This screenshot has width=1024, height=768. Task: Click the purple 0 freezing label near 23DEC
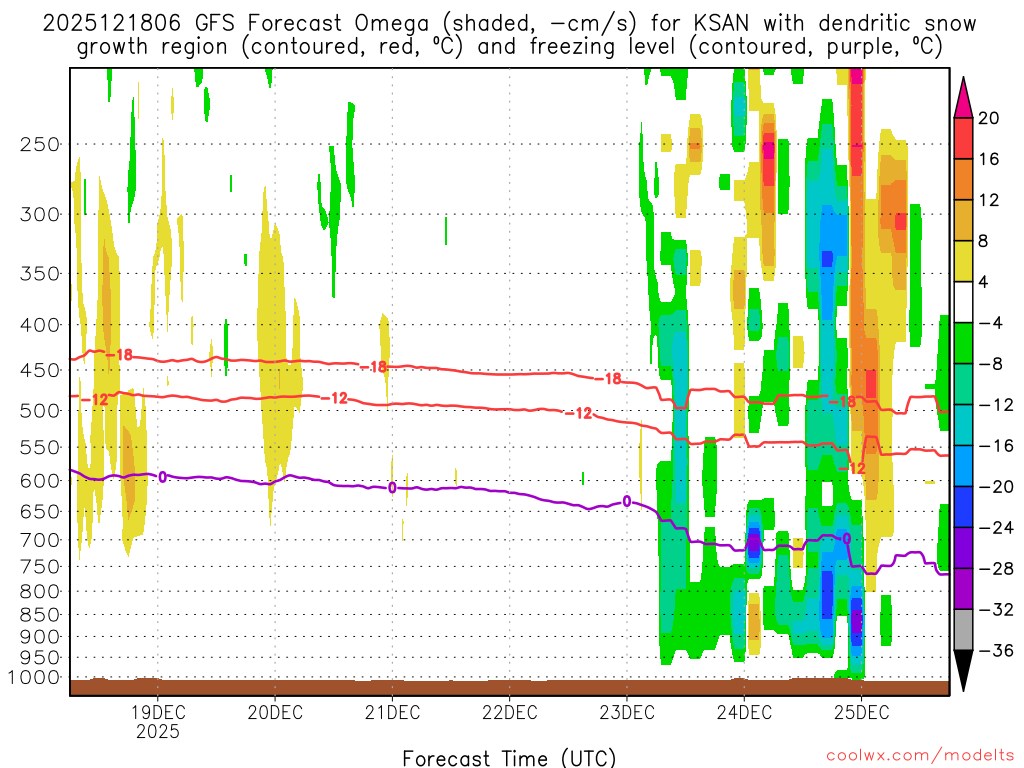(x=627, y=502)
